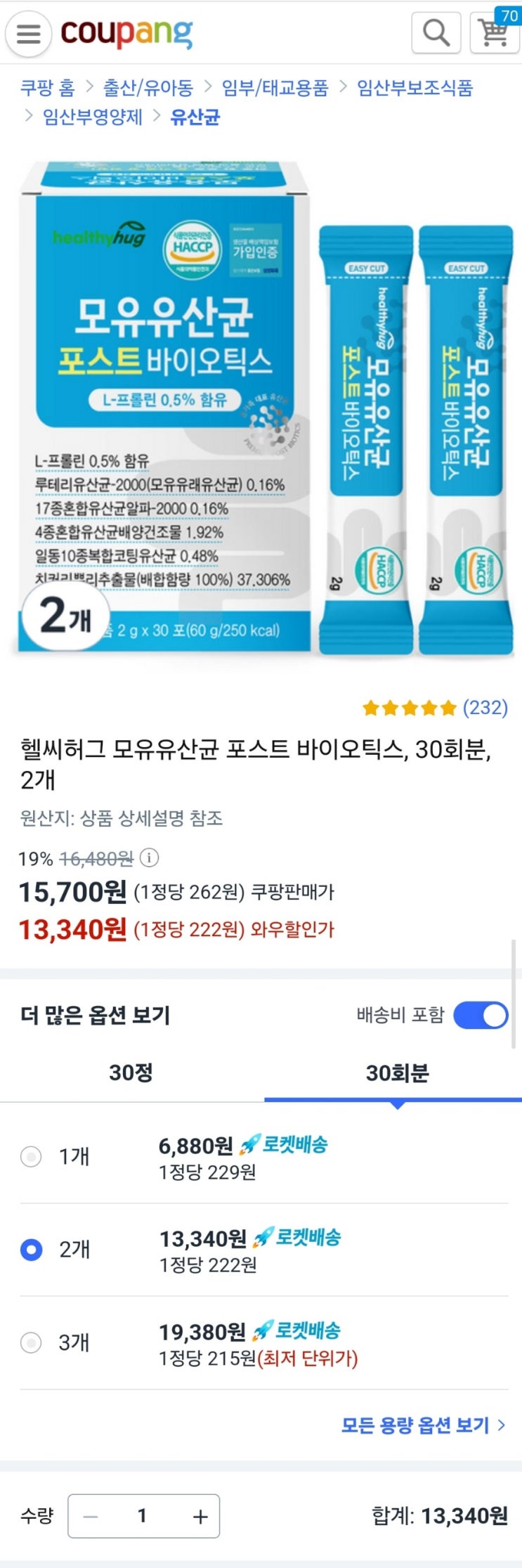
Task: Open the 쿠팡 홈 breadcrumb link
Action: [x=47, y=88]
